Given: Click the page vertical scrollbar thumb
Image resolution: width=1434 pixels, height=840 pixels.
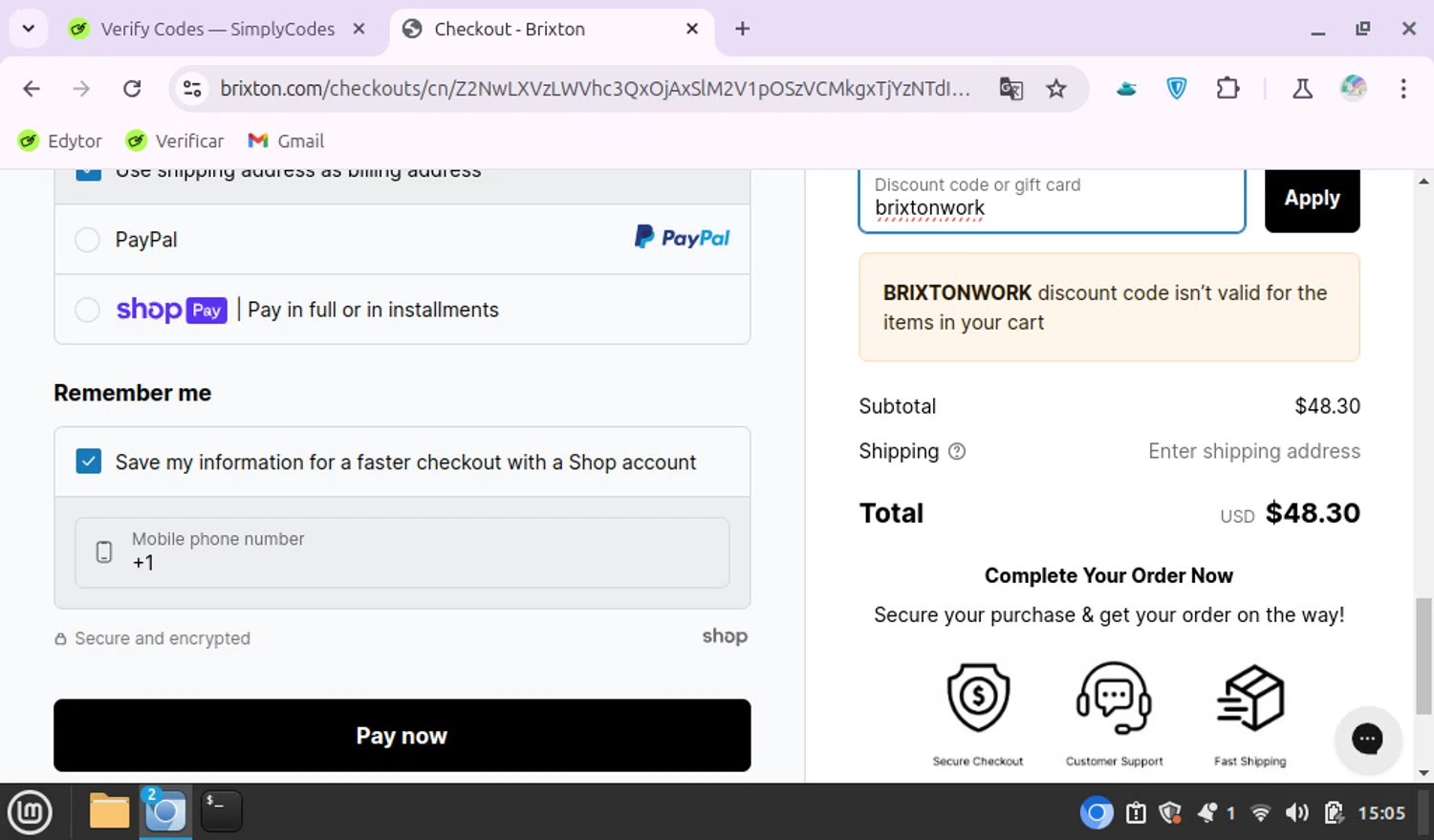Looking at the screenshot, I should coord(1424,657).
